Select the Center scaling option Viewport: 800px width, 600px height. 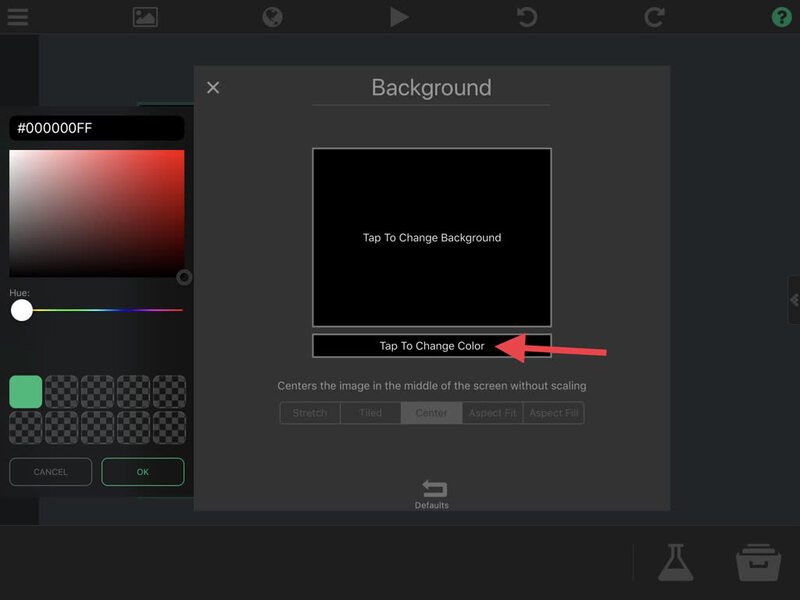pyautogui.click(x=432, y=413)
